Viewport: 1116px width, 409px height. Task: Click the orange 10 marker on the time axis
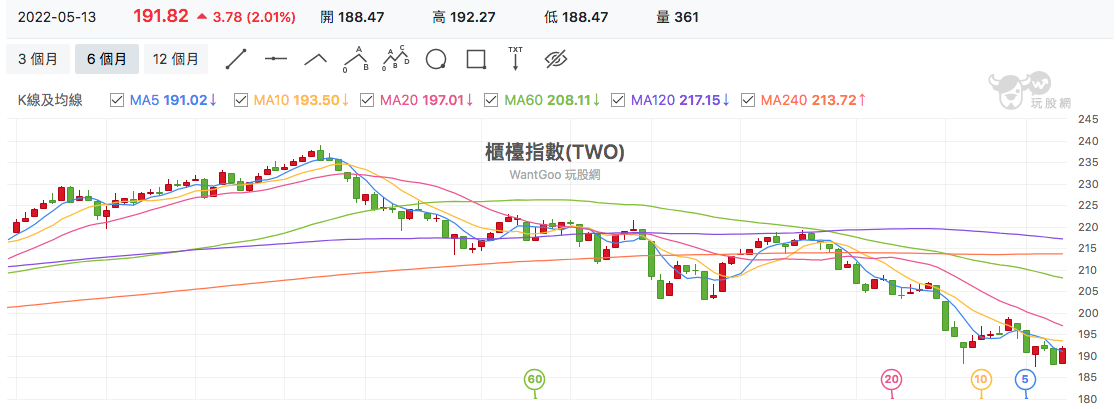[x=981, y=380]
